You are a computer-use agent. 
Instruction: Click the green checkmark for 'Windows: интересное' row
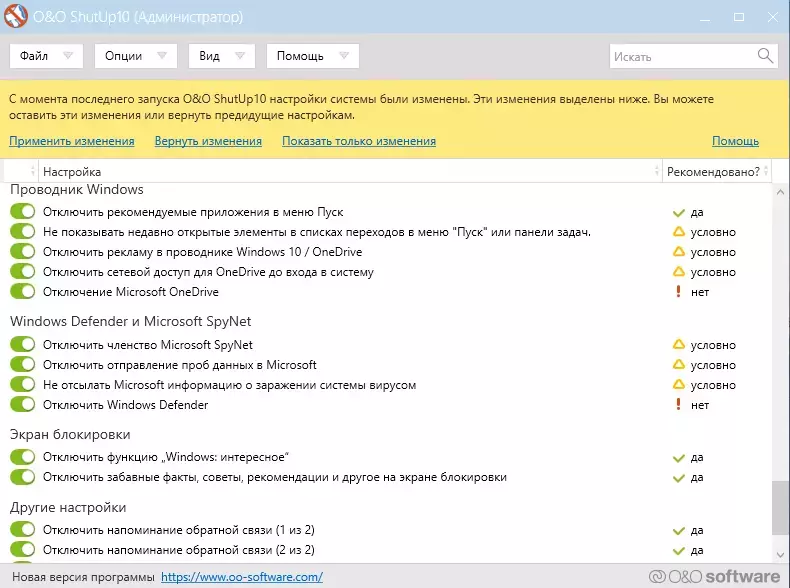pyautogui.click(x=679, y=458)
